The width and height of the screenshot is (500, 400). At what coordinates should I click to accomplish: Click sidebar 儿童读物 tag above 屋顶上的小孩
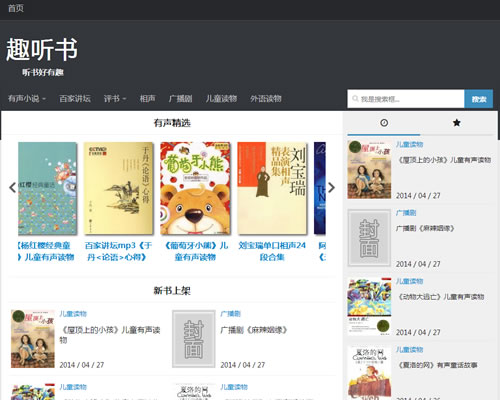pyautogui.click(x=409, y=144)
